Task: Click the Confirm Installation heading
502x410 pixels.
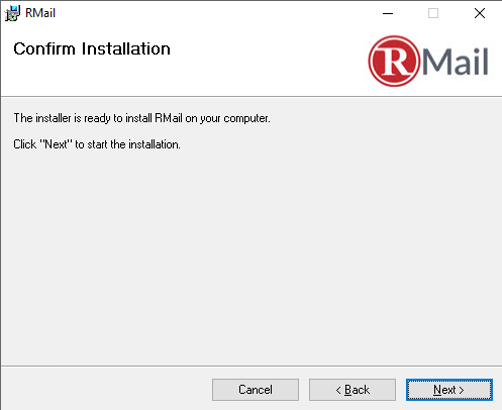Action: coord(92,49)
